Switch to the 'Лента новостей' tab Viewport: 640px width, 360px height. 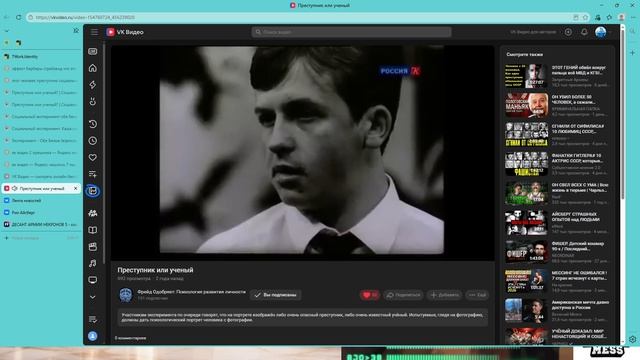coord(41,200)
